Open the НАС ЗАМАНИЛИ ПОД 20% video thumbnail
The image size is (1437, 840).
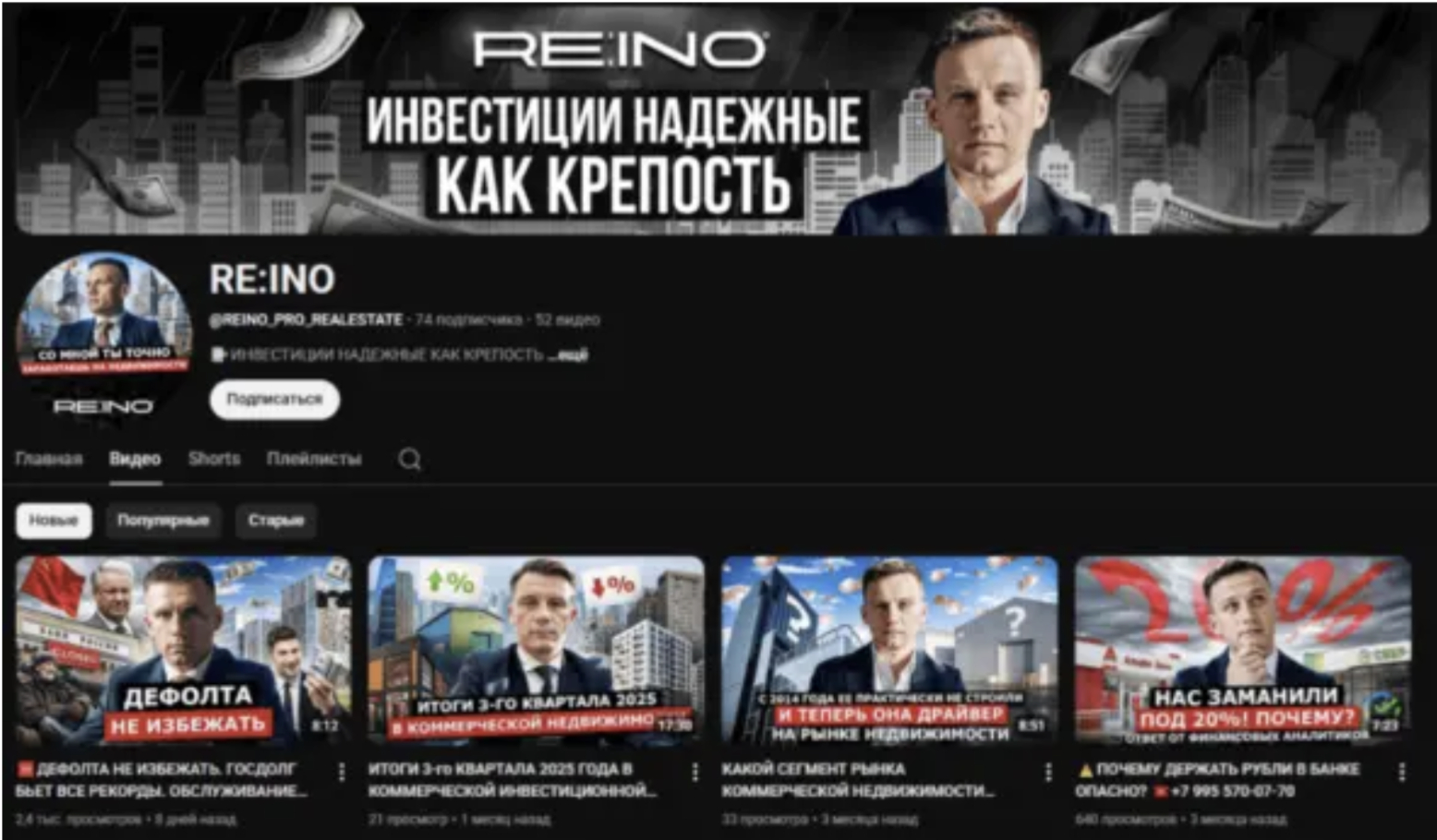coord(1243,650)
